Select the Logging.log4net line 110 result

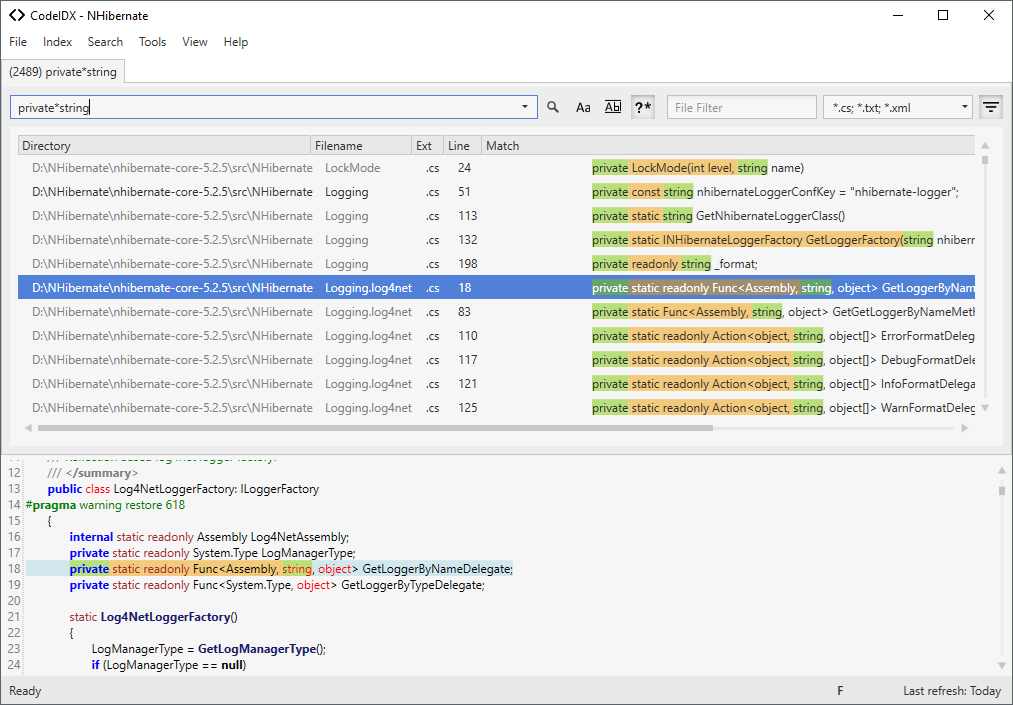click(x=496, y=336)
